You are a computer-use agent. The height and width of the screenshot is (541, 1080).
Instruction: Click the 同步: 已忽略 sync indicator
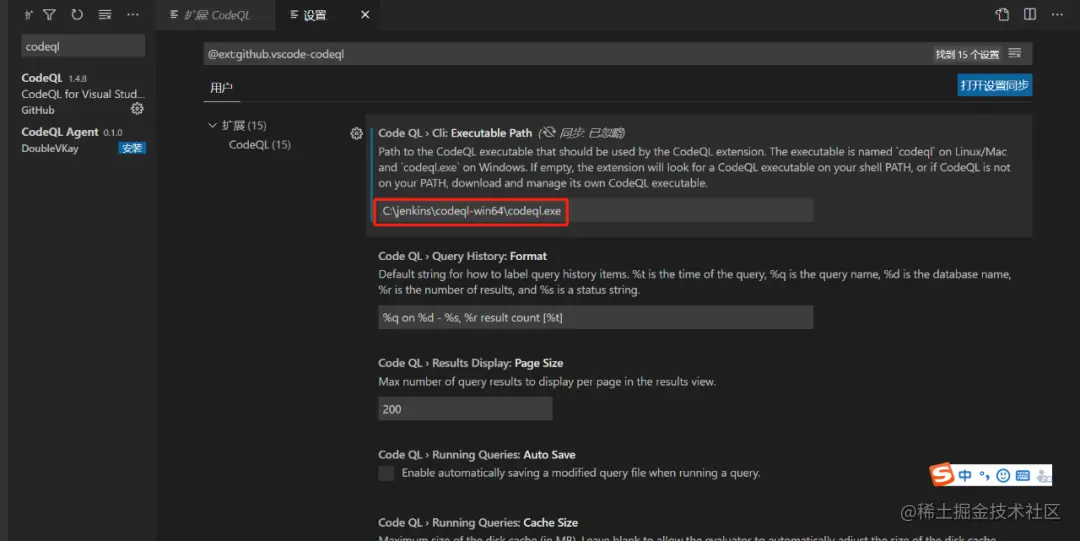tap(581, 133)
